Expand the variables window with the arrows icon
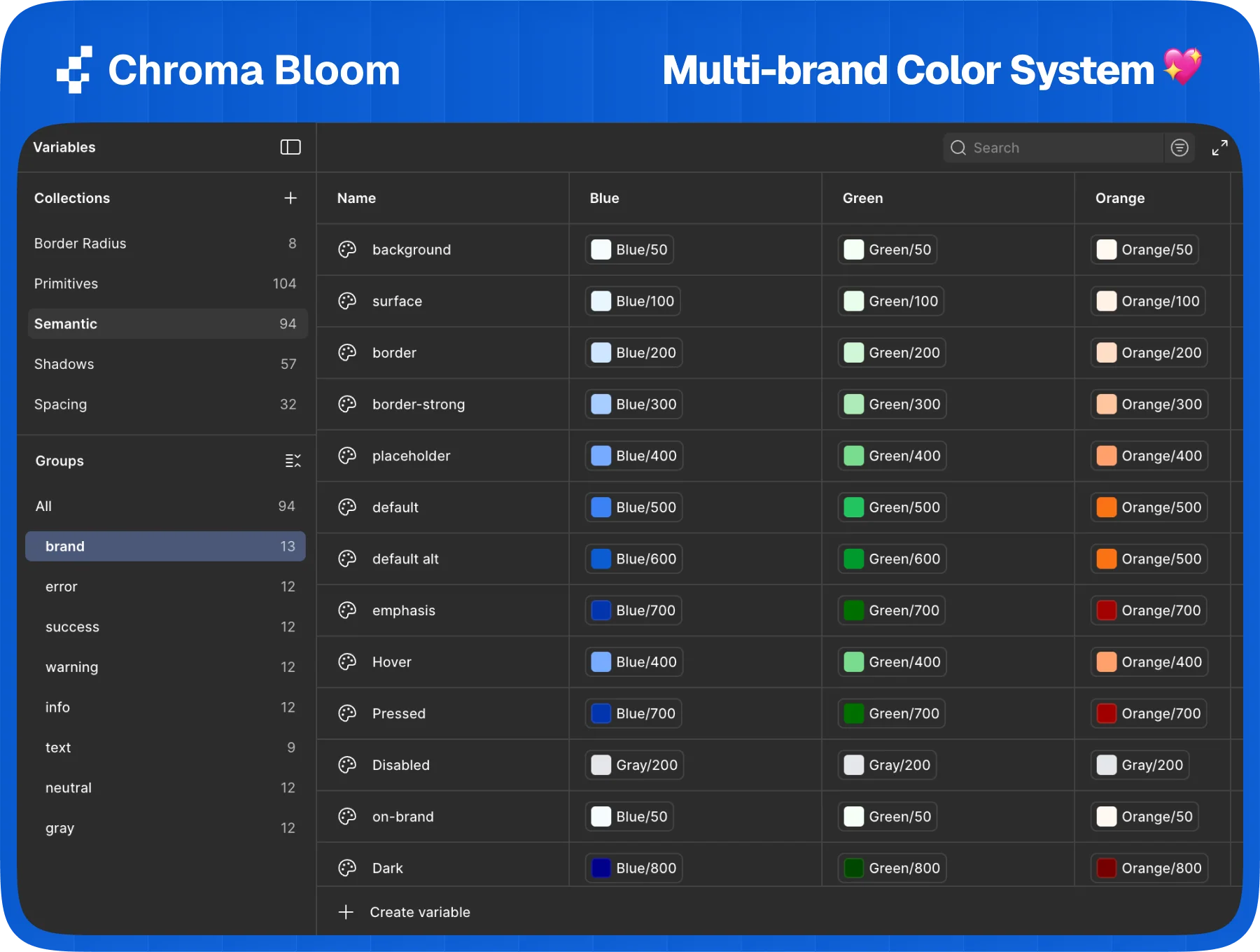The image size is (1260, 952). coord(1219,148)
